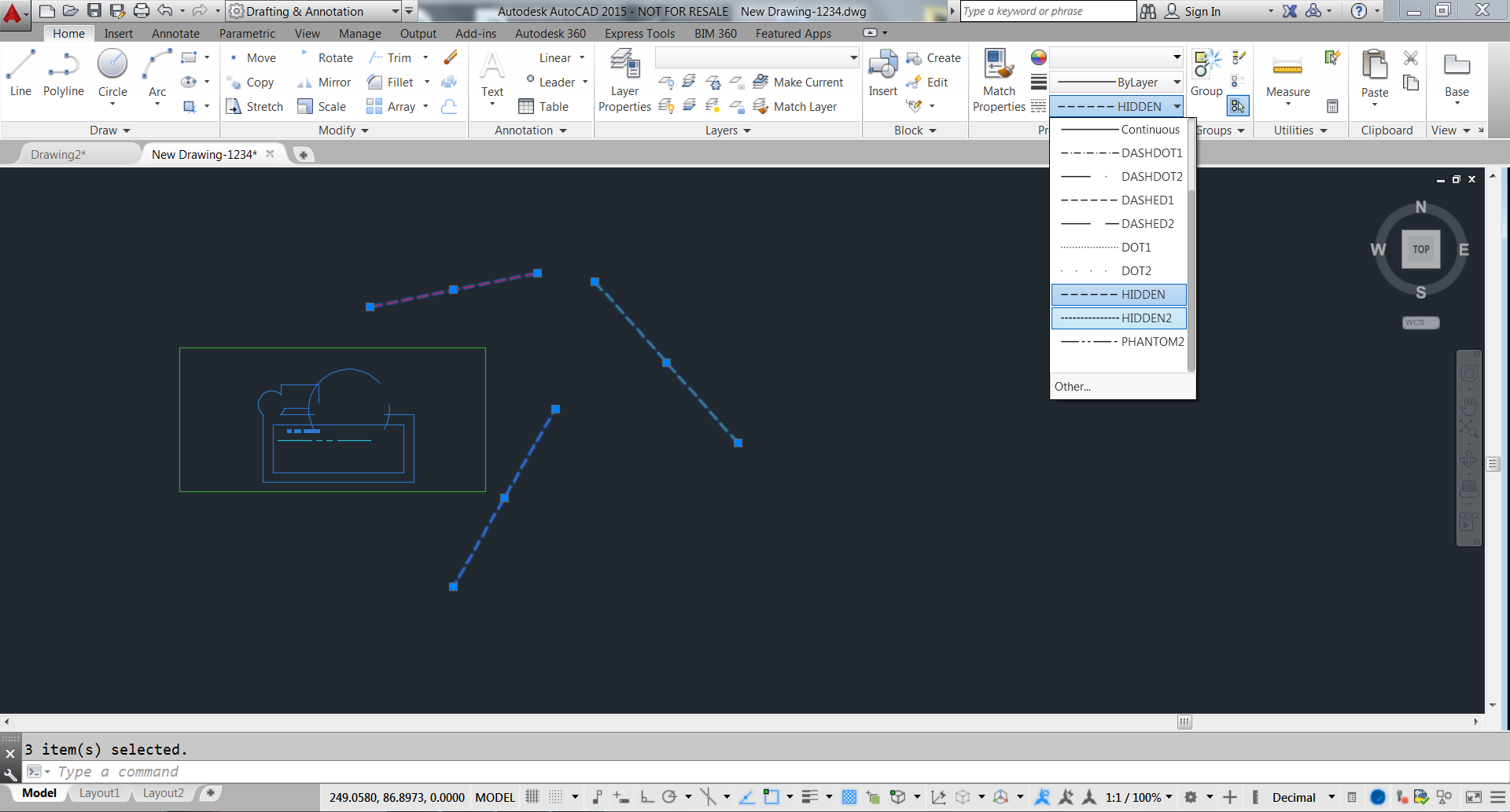Switch to the Parametric ribbon tab

(247, 34)
